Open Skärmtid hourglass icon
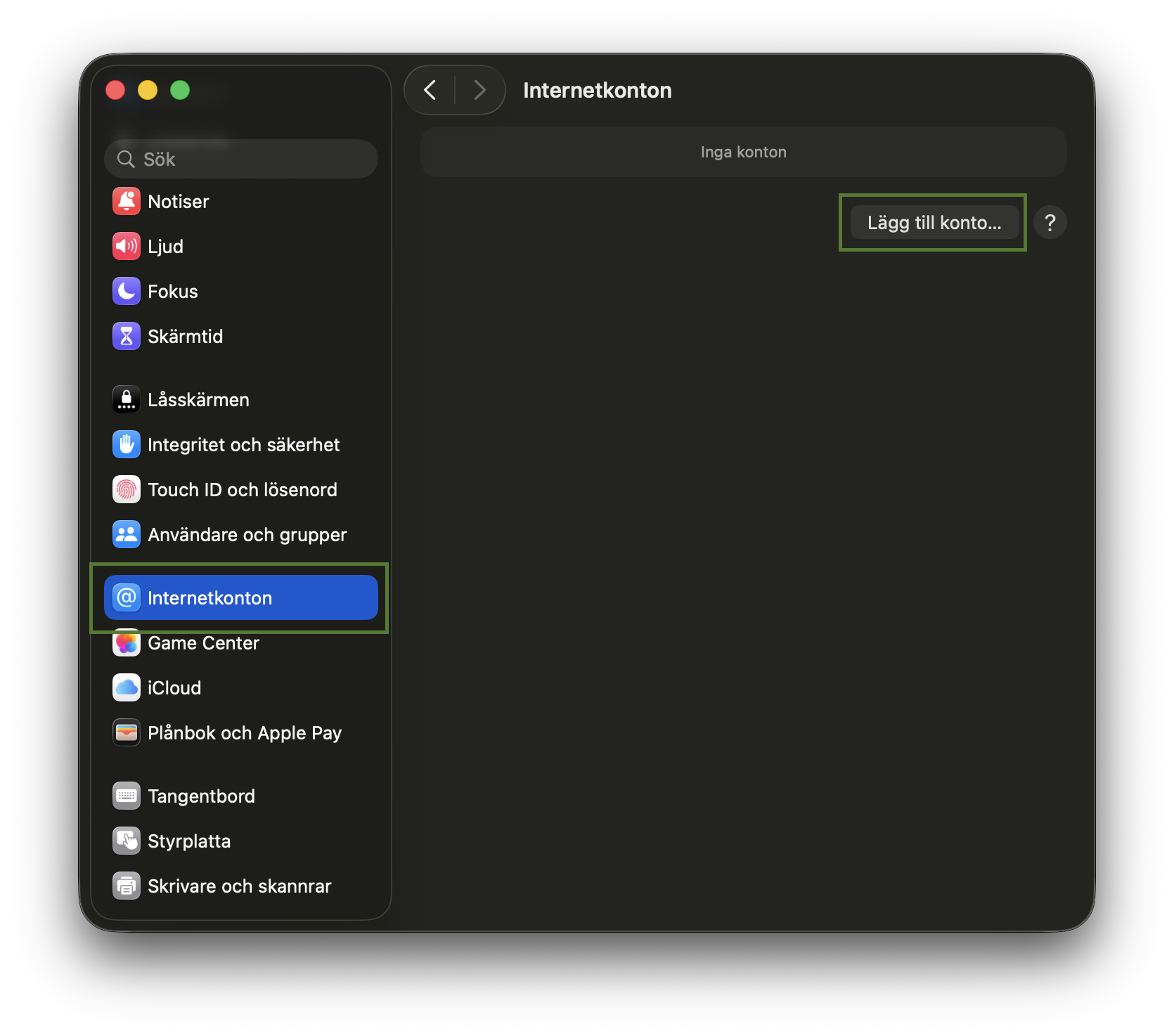The width and height of the screenshot is (1174, 1036). point(127,337)
